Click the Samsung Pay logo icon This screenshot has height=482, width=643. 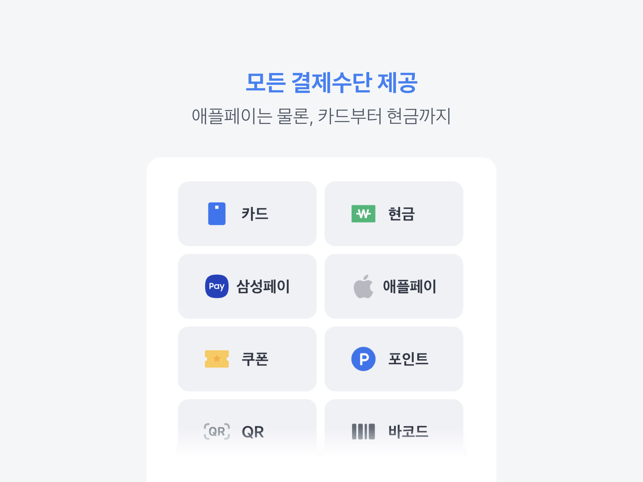[x=217, y=286]
